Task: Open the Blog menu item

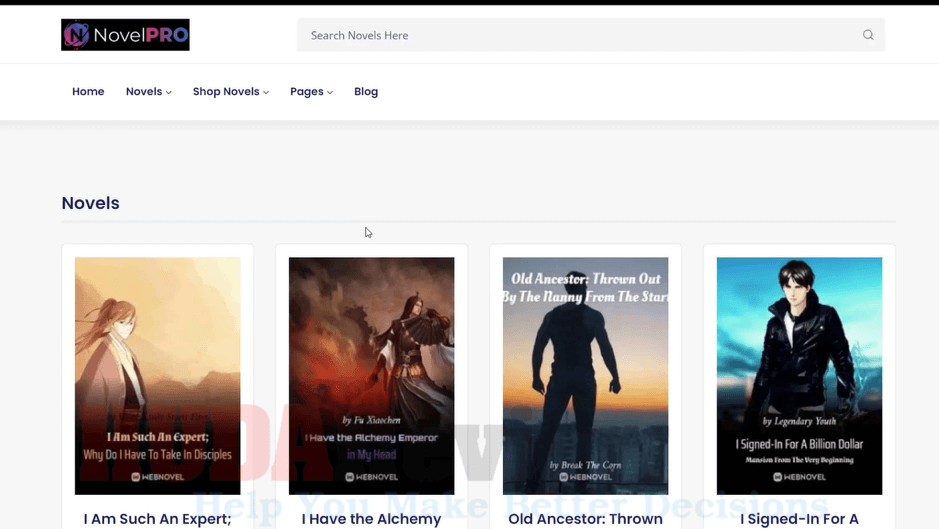Action: coord(366,92)
